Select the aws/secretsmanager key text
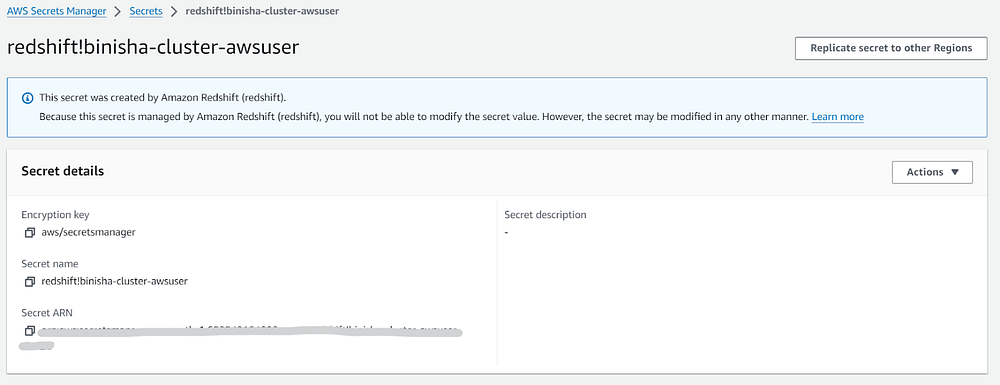Image resolution: width=1000 pixels, height=385 pixels. pyautogui.click(x=89, y=233)
